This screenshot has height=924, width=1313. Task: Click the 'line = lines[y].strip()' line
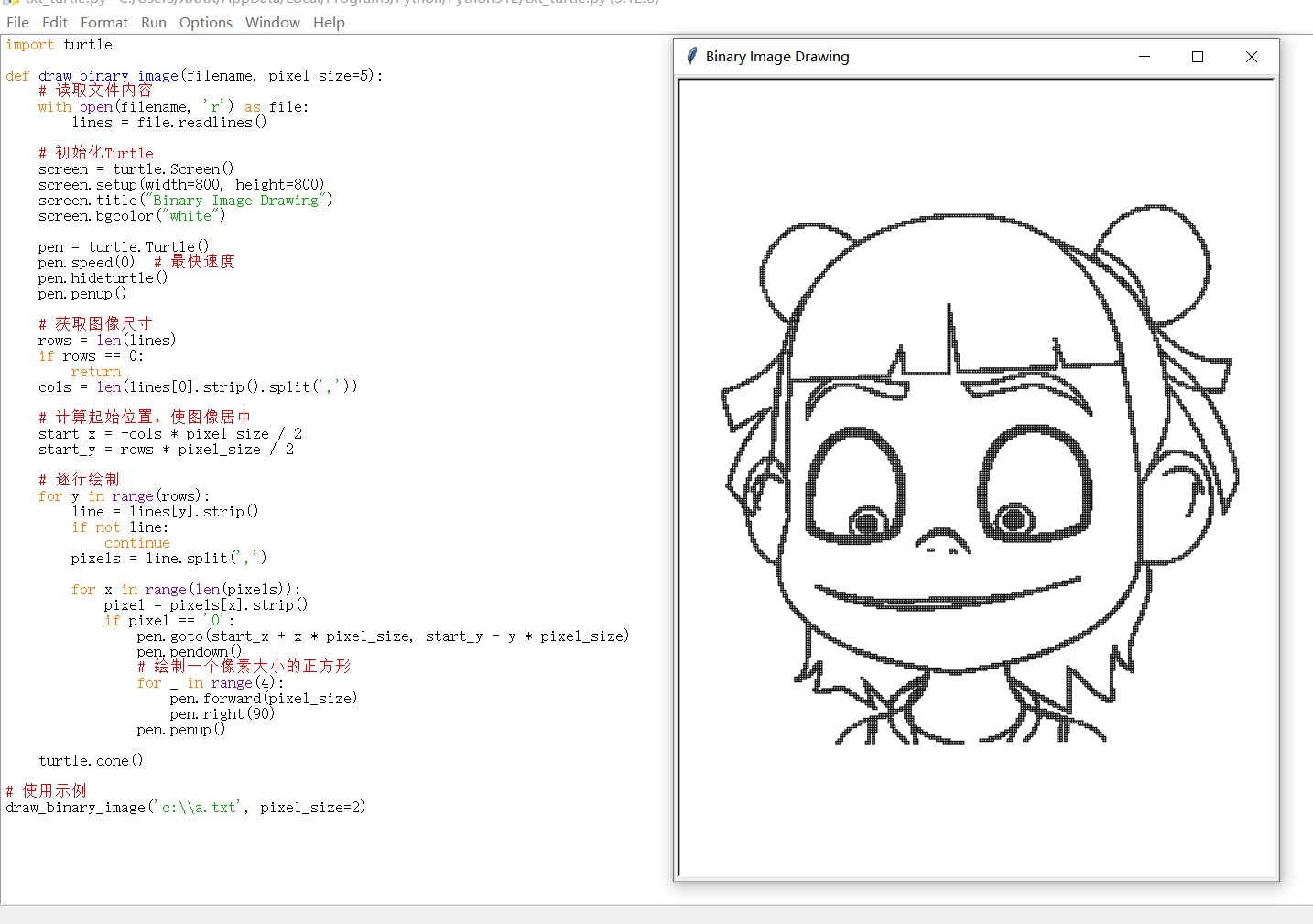(x=165, y=512)
